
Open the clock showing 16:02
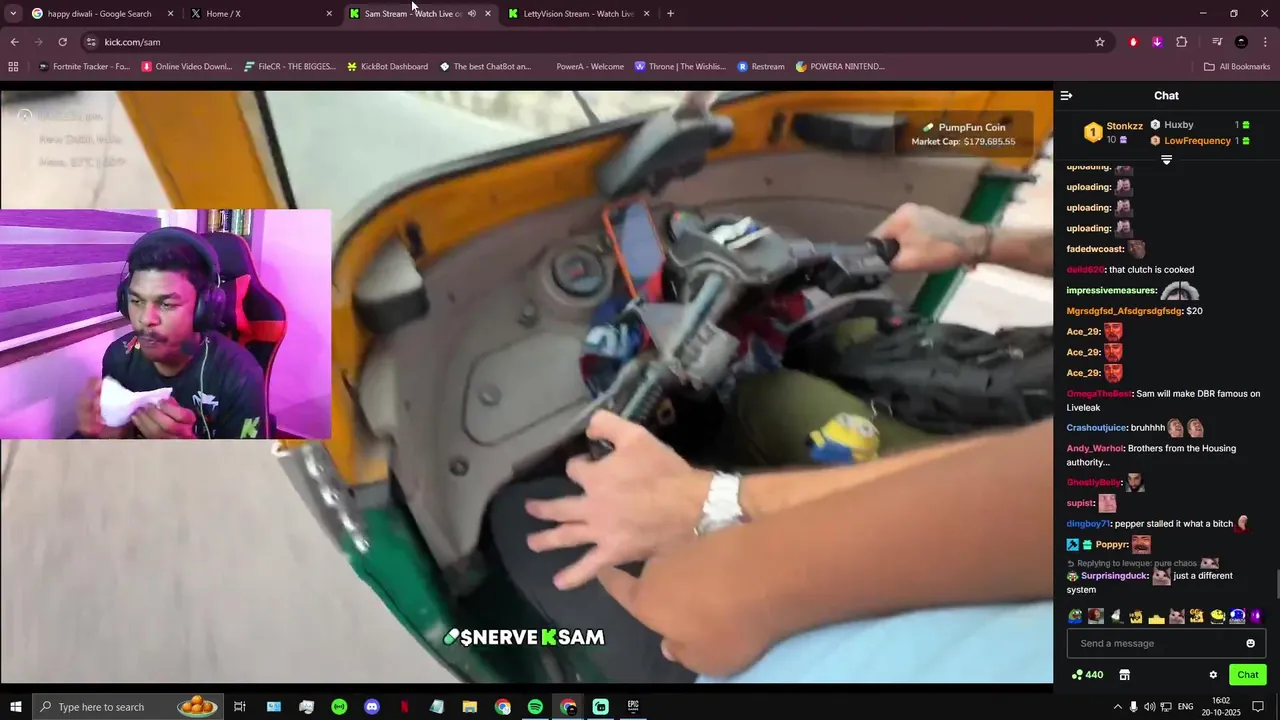[1221, 707]
